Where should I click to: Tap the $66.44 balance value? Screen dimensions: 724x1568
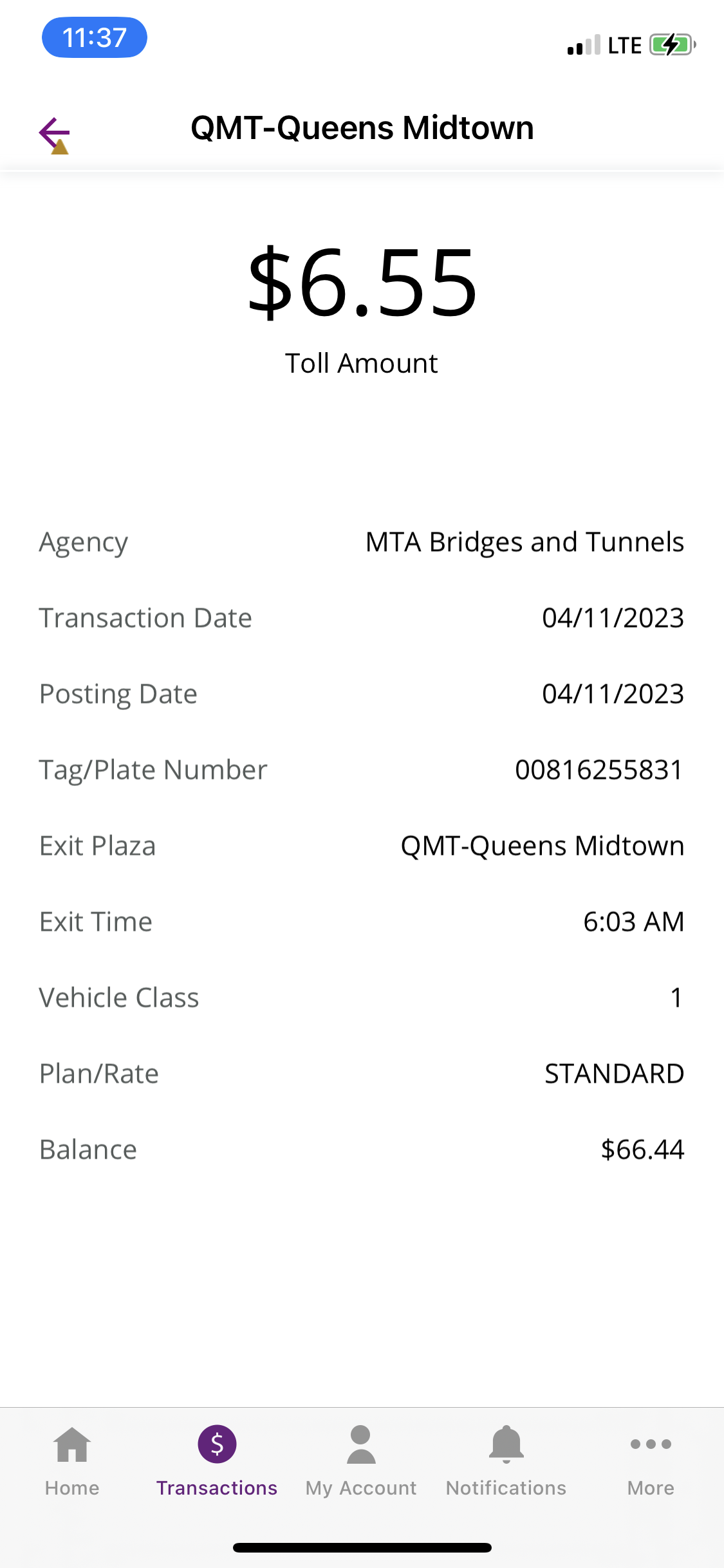point(642,1150)
